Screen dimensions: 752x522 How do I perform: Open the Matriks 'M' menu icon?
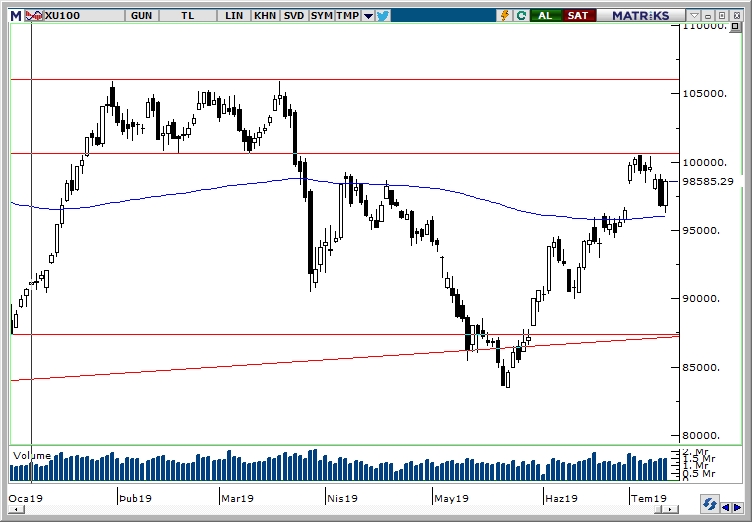tap(16, 16)
